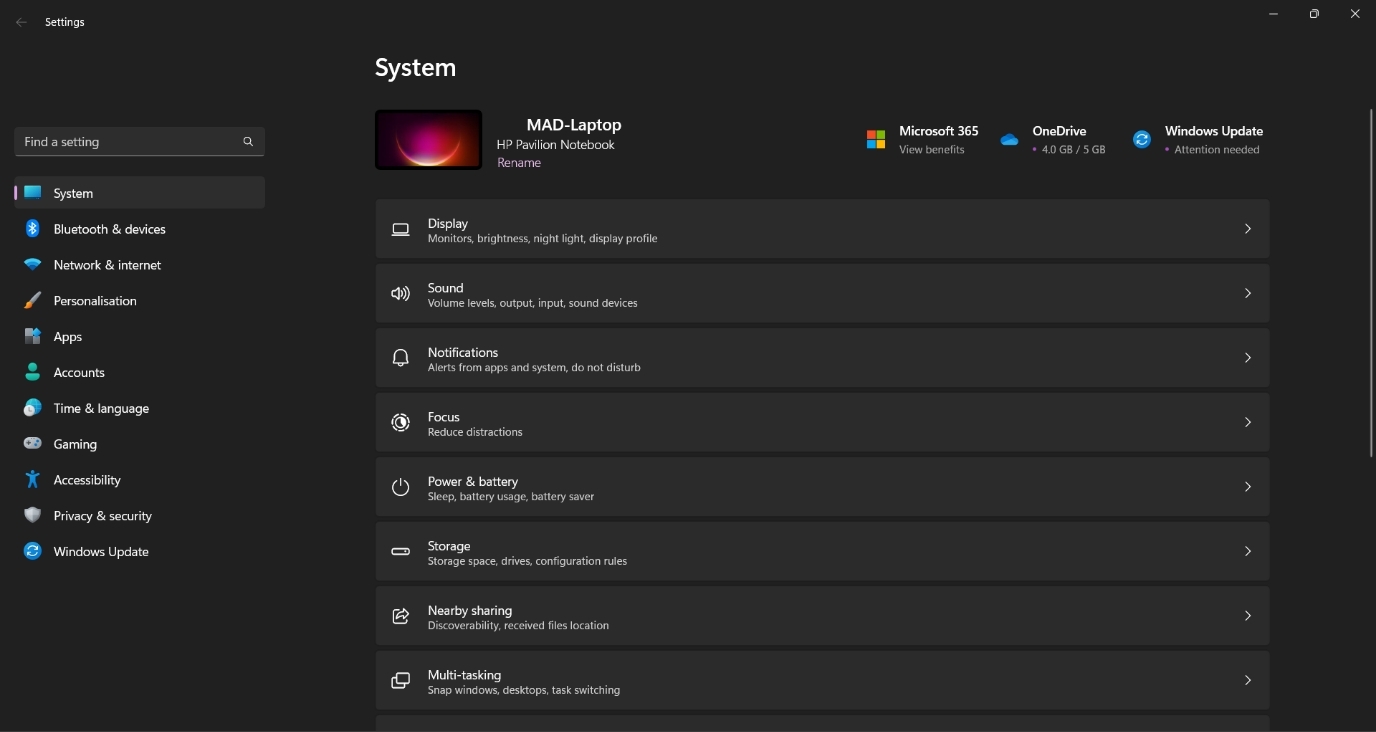Select the Power & battery icon
This screenshot has height=732, width=1376.
click(400, 487)
